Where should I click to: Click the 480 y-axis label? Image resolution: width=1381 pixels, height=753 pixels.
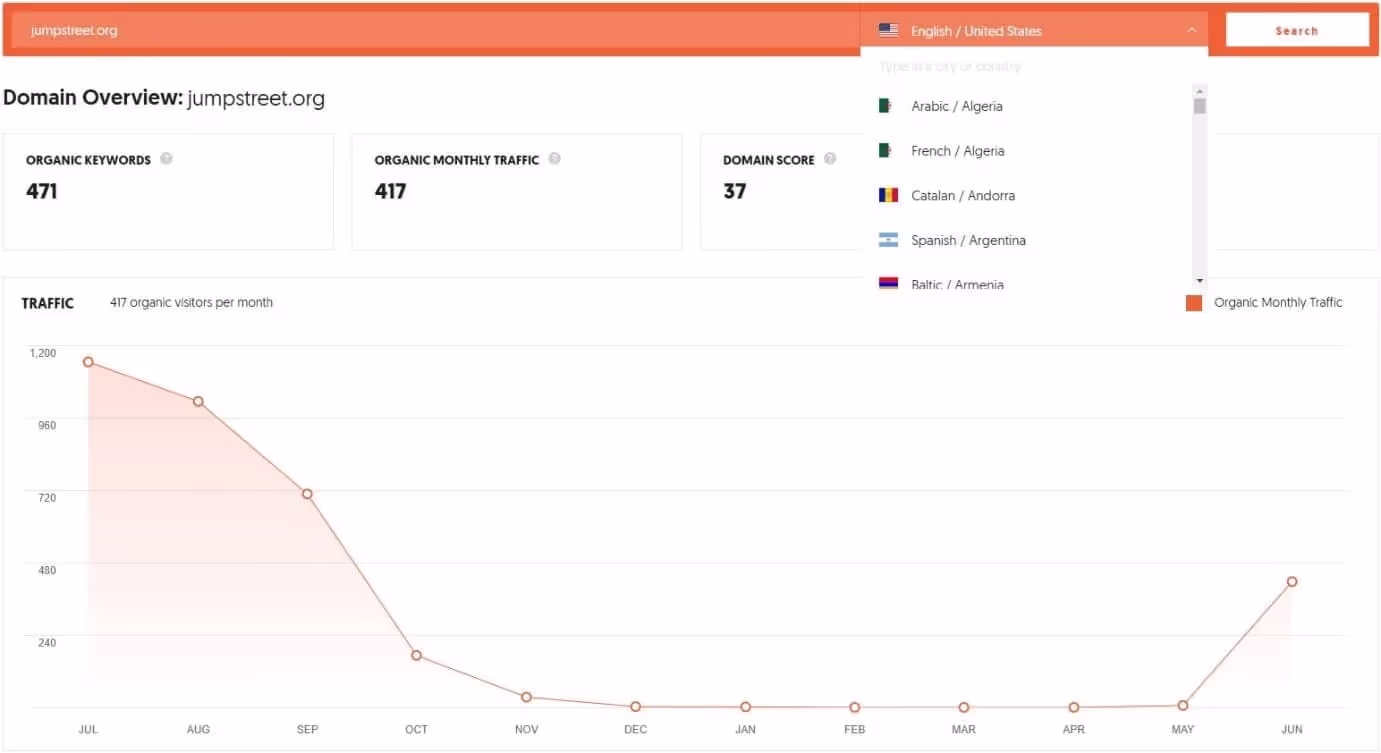[47, 570]
